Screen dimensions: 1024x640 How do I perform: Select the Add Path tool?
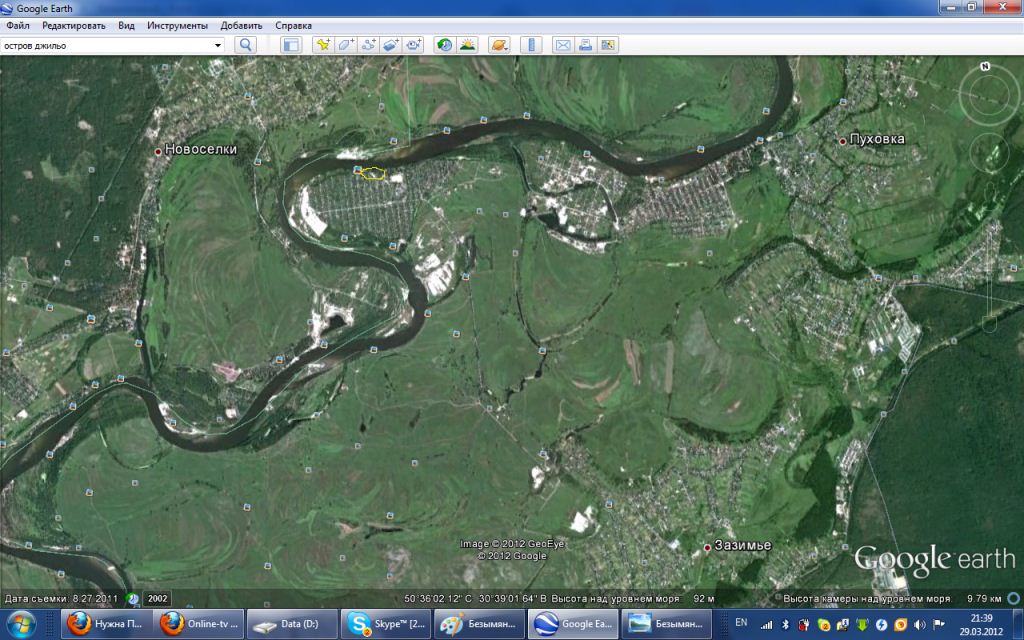pos(368,45)
